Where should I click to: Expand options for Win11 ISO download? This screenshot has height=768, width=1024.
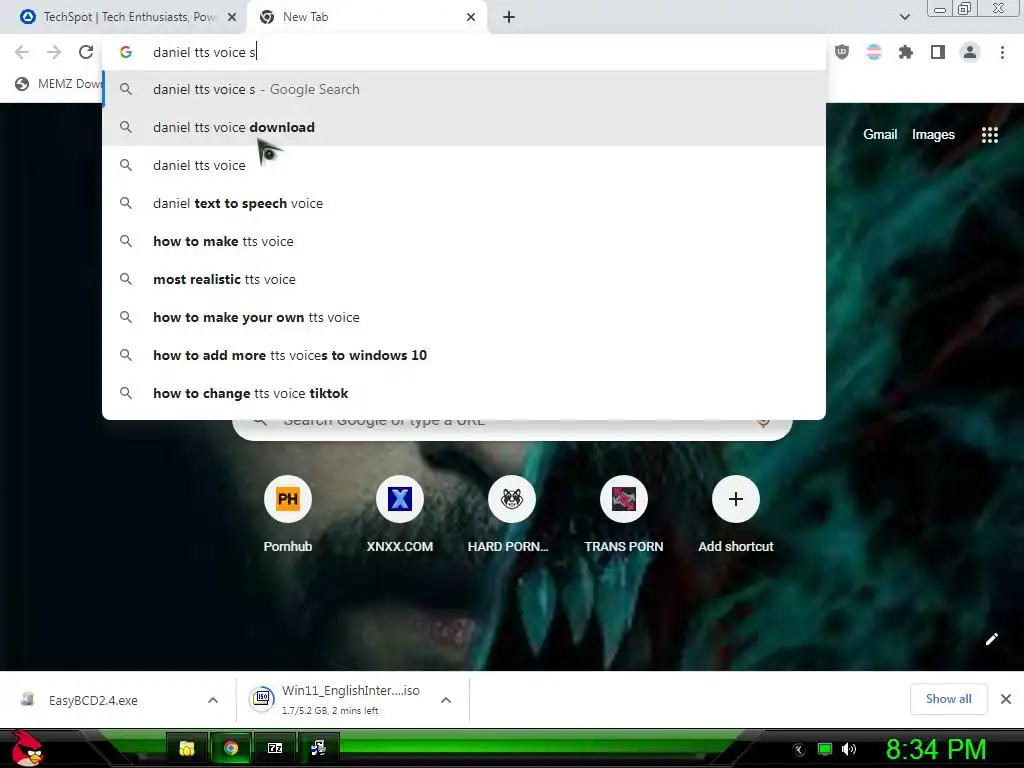(446, 700)
